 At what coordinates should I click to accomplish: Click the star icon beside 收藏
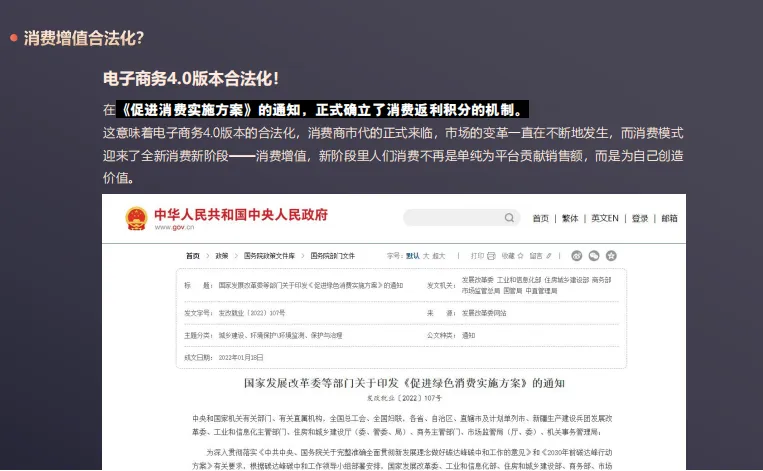click(x=520, y=256)
